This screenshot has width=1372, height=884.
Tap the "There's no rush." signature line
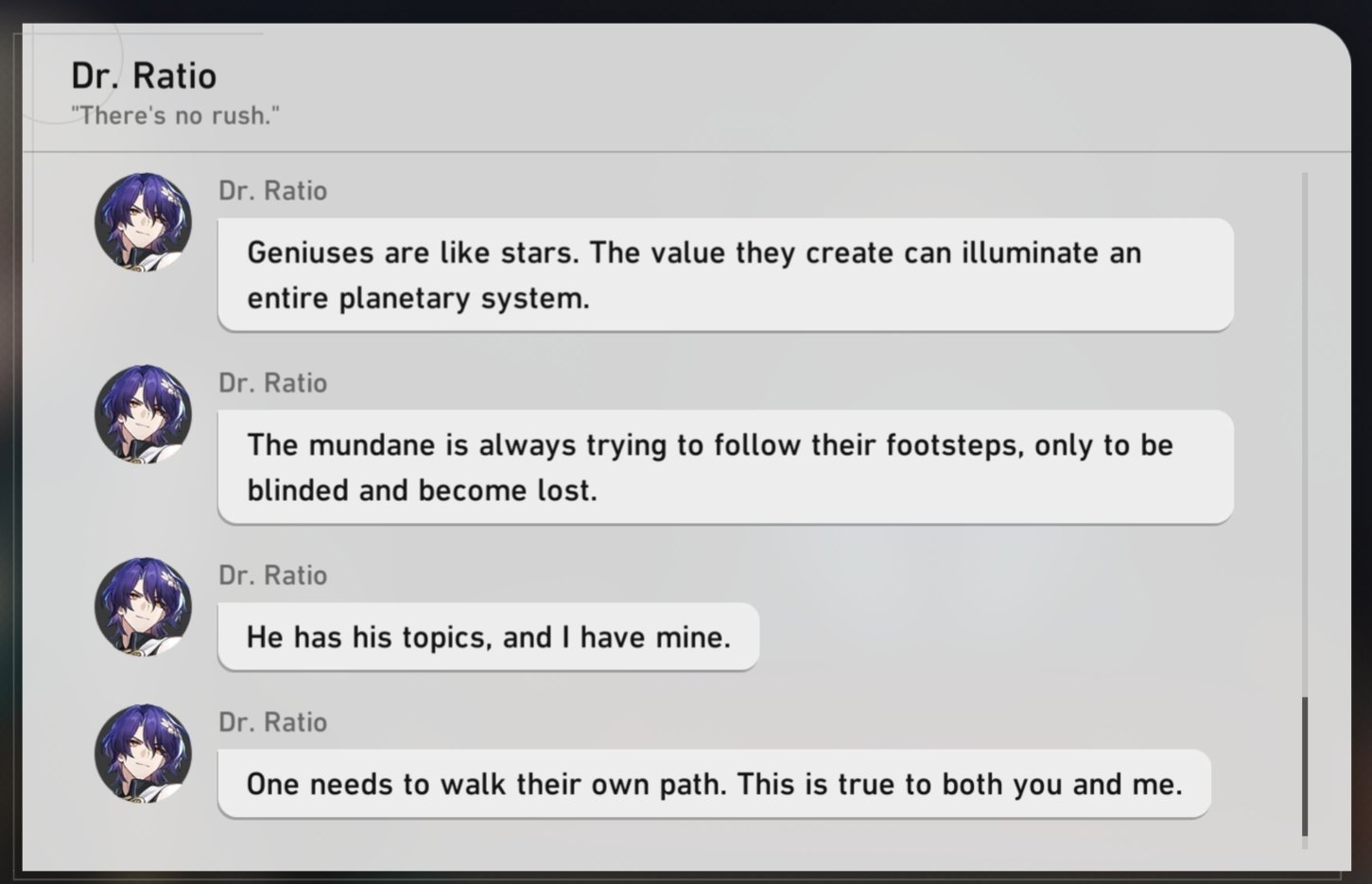point(175,115)
